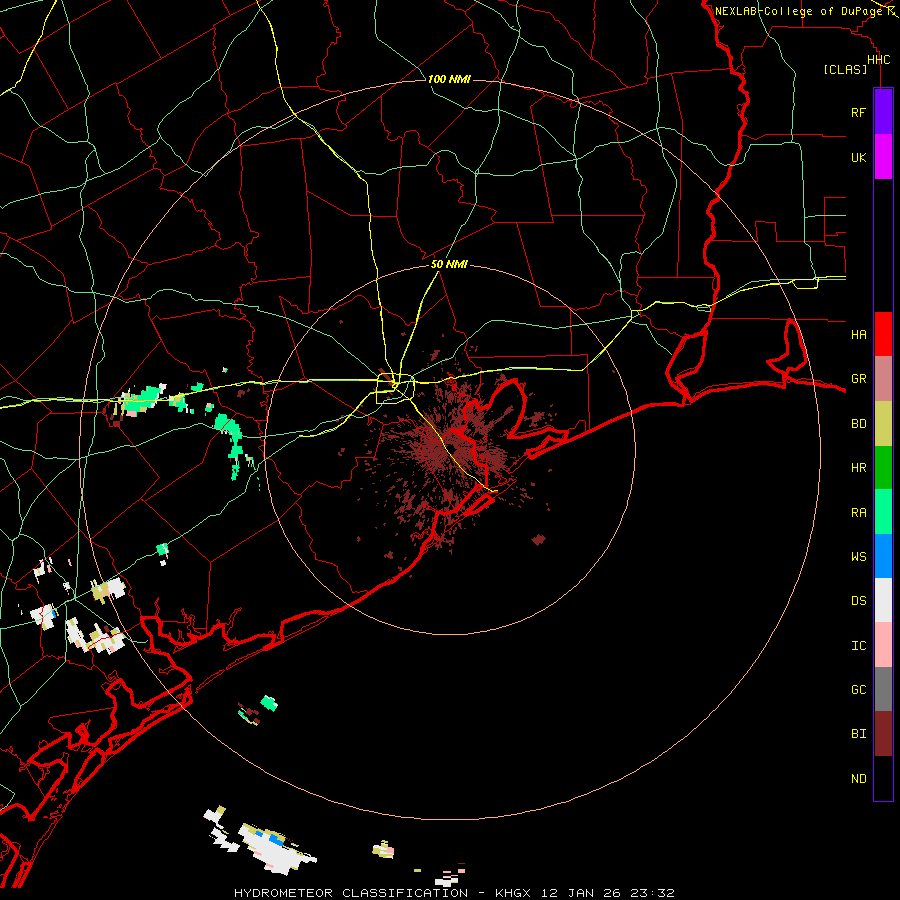
Task: Click the GR legend color swatch
Action: click(x=883, y=379)
